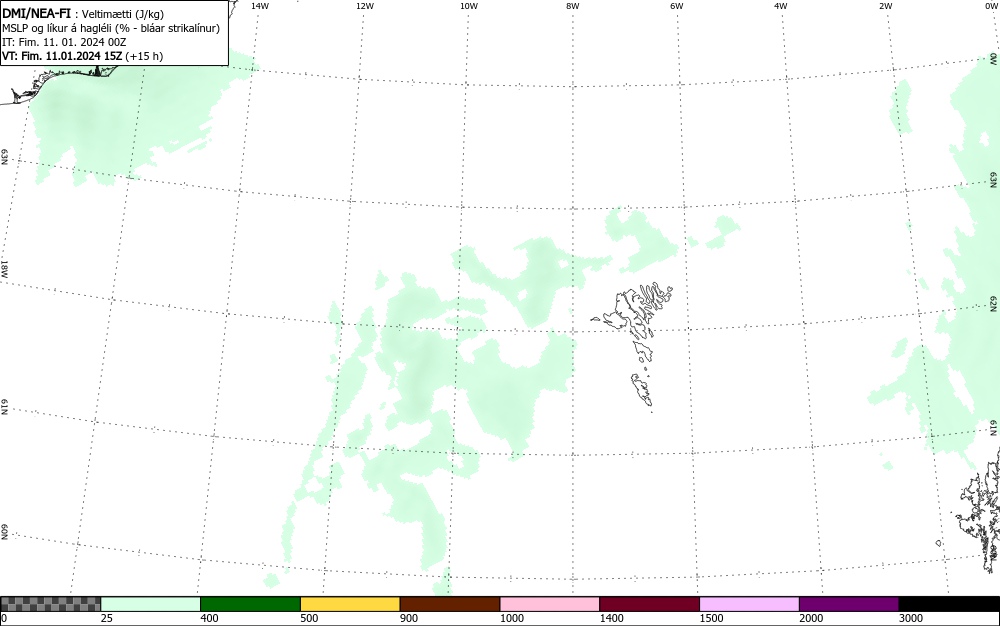The height and width of the screenshot is (626, 1000).
Task: Click the 14W longitude label
Action: 260,6
